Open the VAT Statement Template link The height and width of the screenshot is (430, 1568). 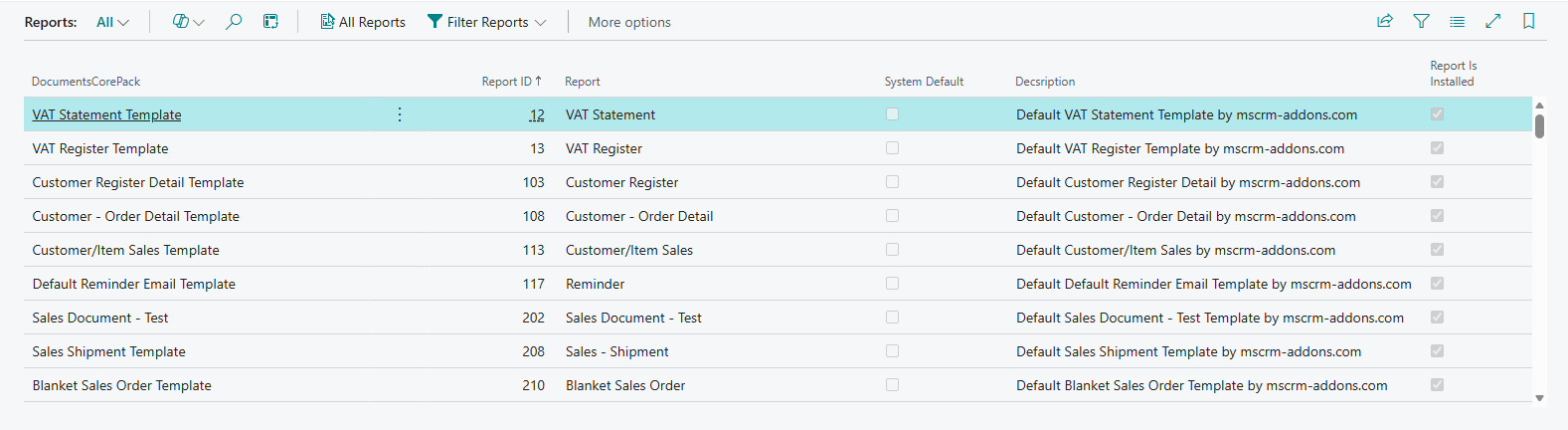pyautogui.click(x=106, y=114)
